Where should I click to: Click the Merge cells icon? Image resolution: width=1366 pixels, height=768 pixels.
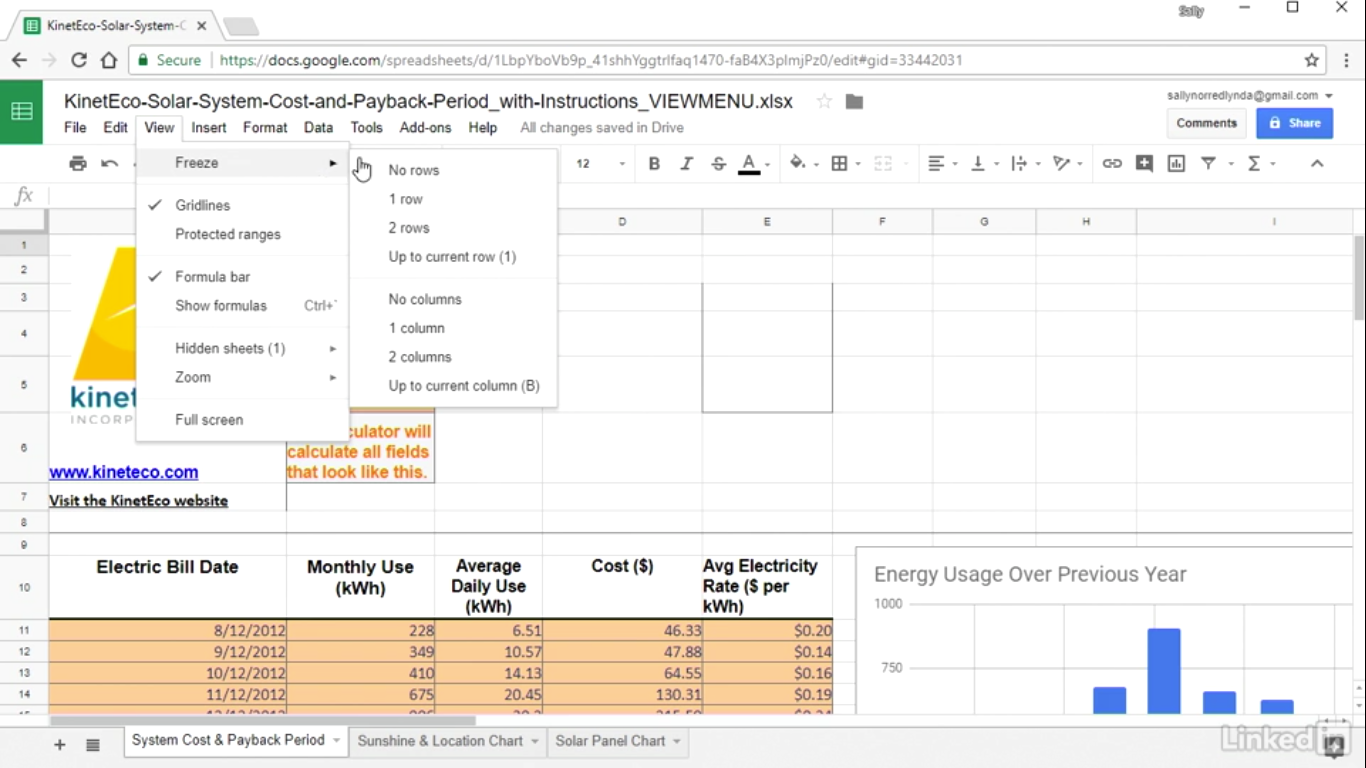(883, 163)
